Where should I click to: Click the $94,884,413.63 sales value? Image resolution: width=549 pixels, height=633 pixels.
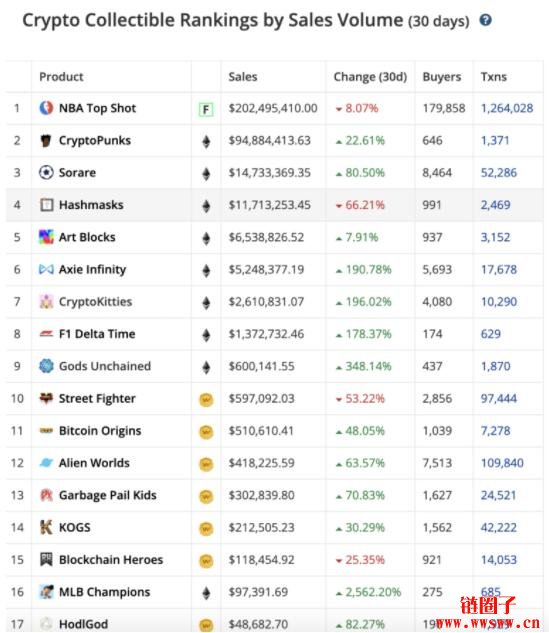point(270,140)
